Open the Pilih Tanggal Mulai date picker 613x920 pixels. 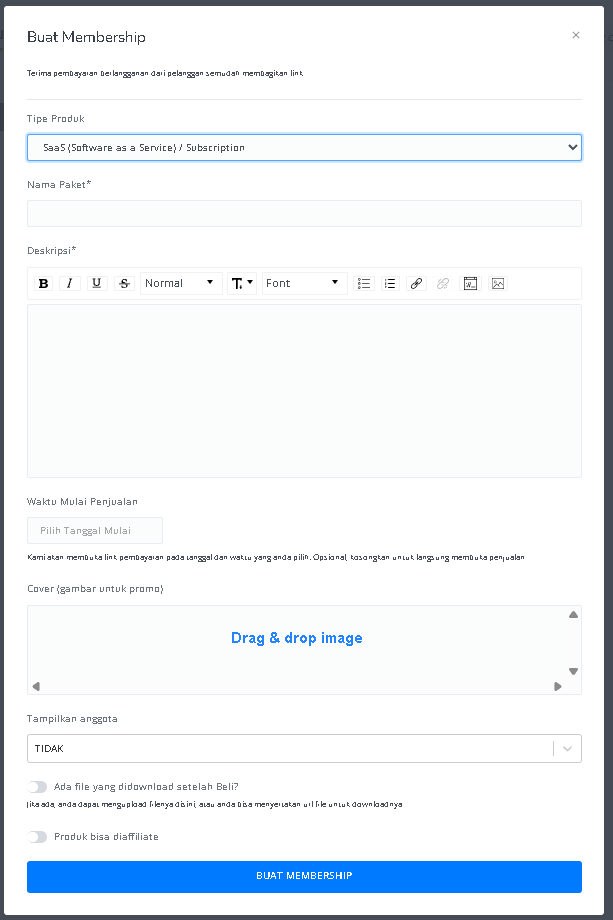pos(95,530)
